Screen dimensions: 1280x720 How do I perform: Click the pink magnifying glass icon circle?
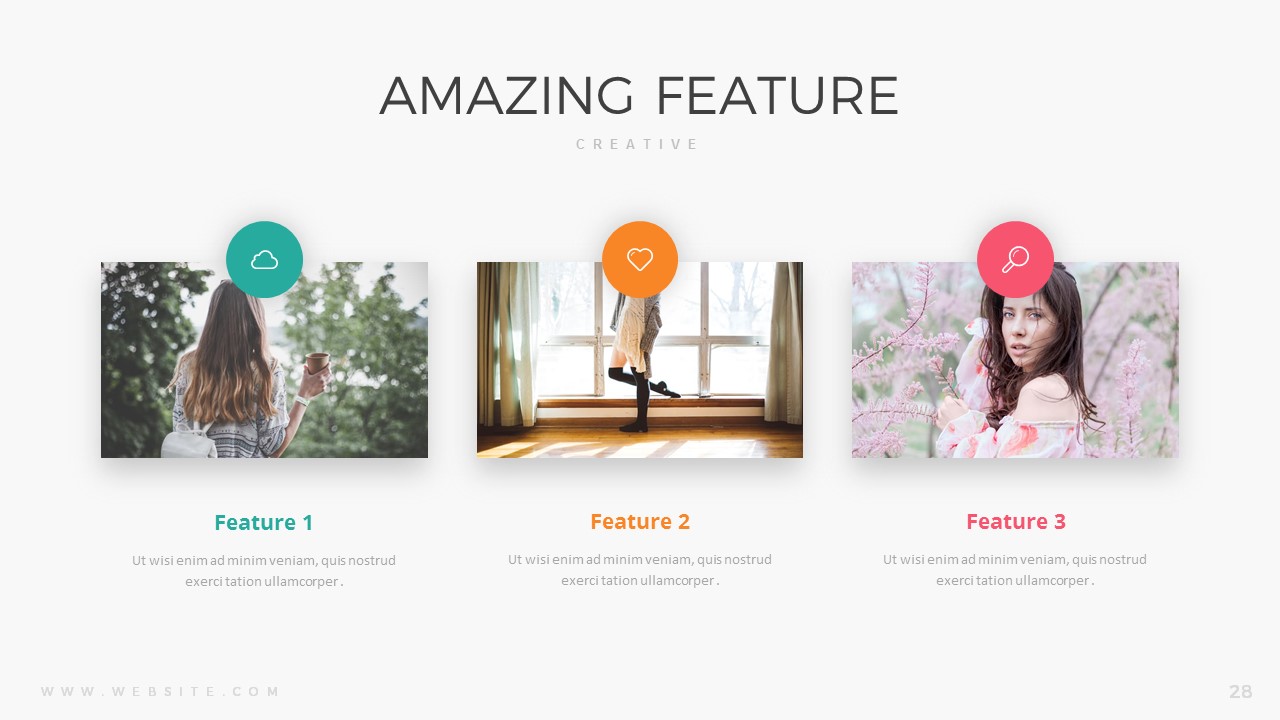[1015, 260]
